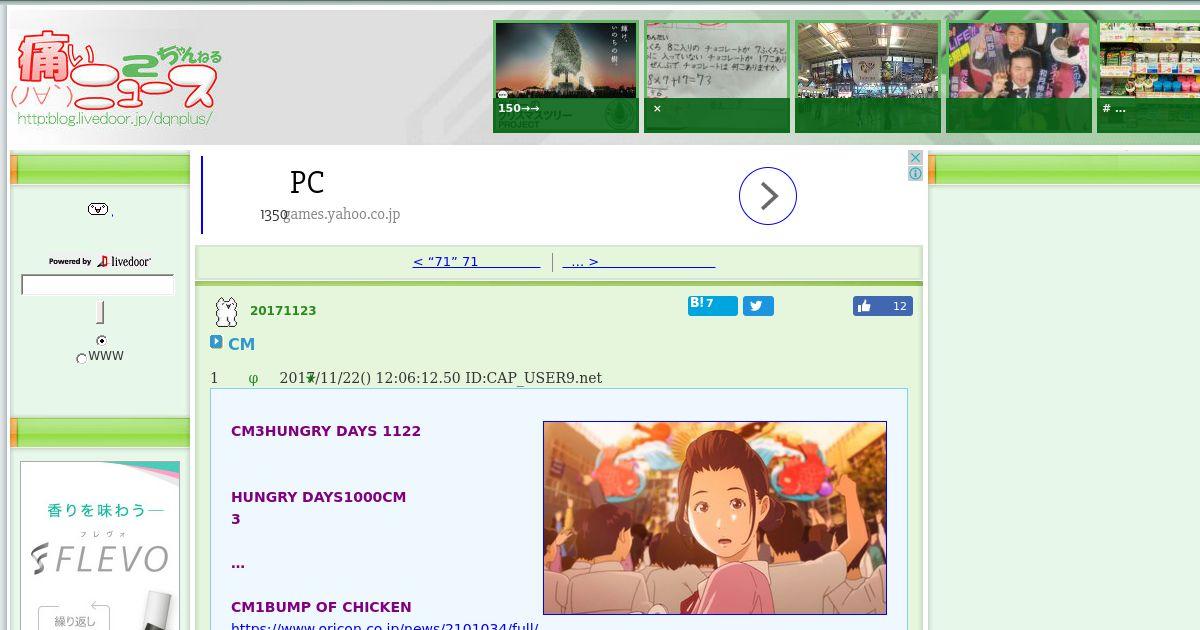
Task: Click the "HUNGRY DAYS1000CM" text line
Action: (318, 497)
